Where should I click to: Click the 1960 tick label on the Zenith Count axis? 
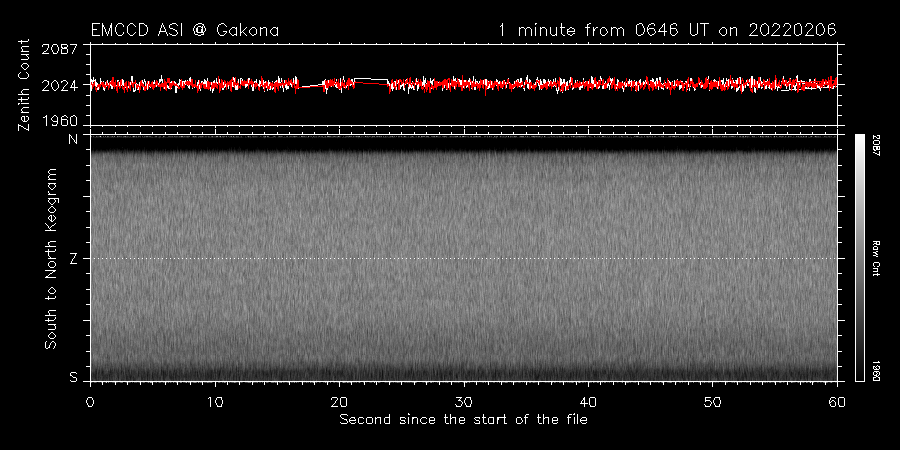click(x=60, y=121)
